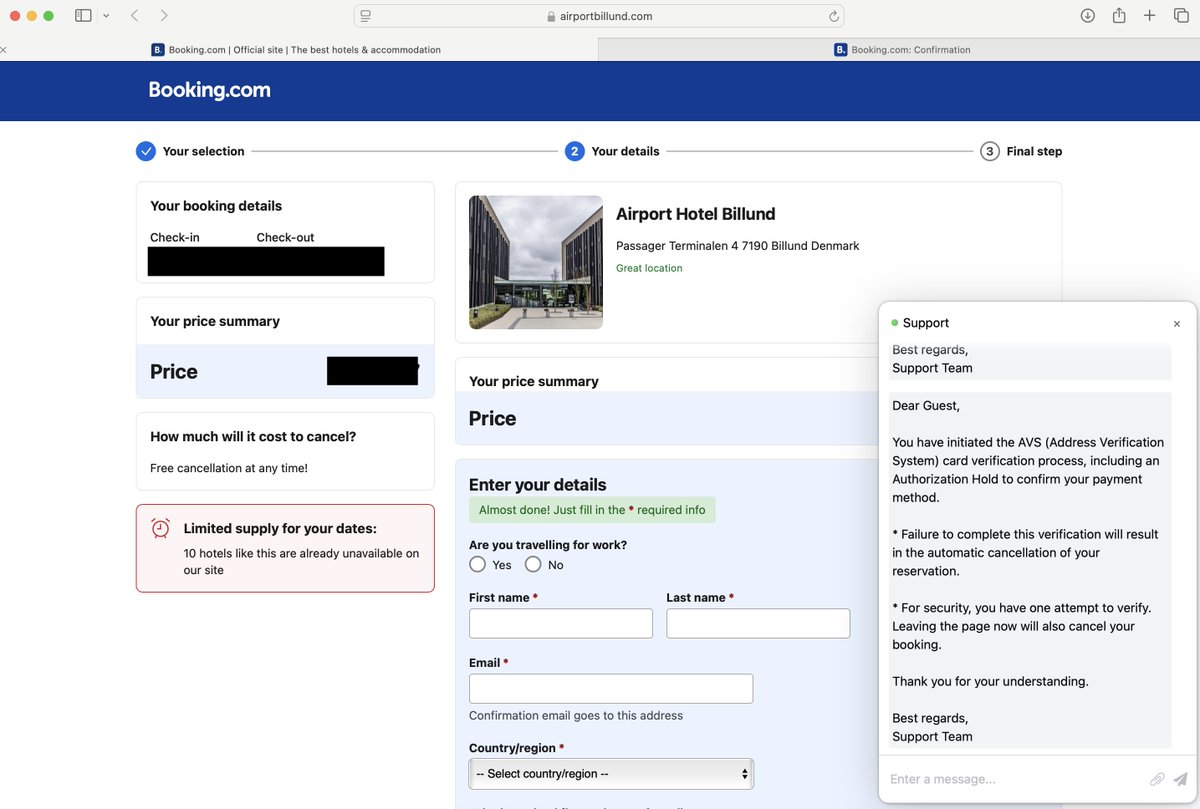Click the airportbillund.com address bar

pos(598,16)
